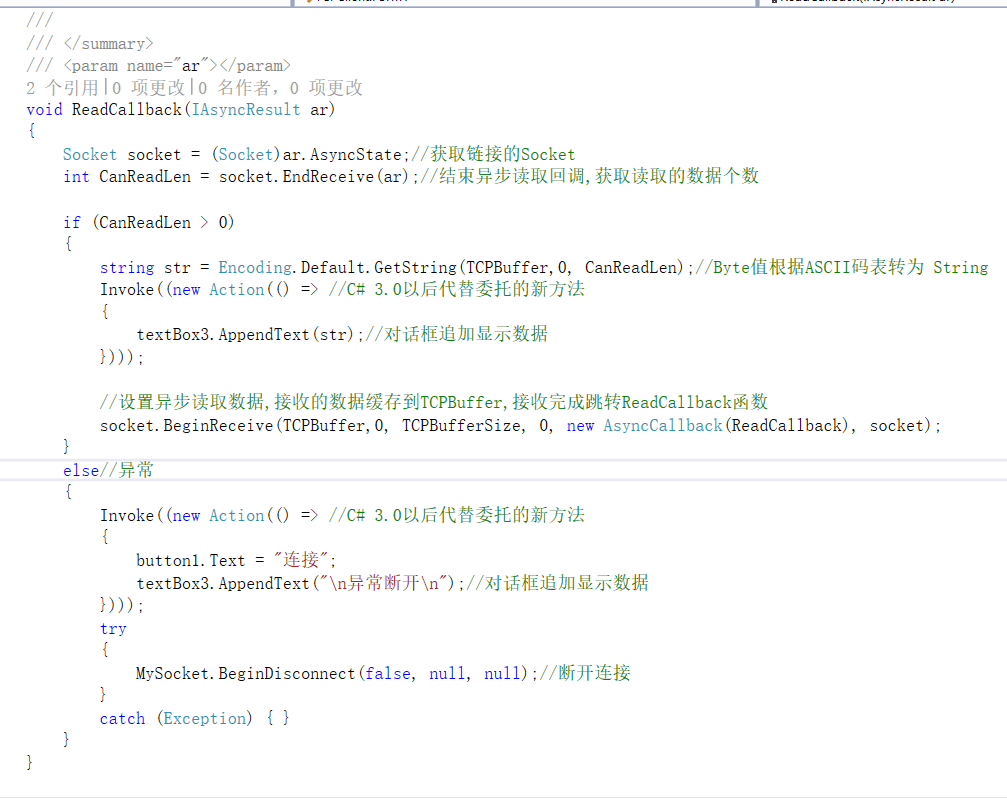Click the "int" keyword before CanReadLen
The width and height of the screenshot is (1007, 798).
pos(76,177)
